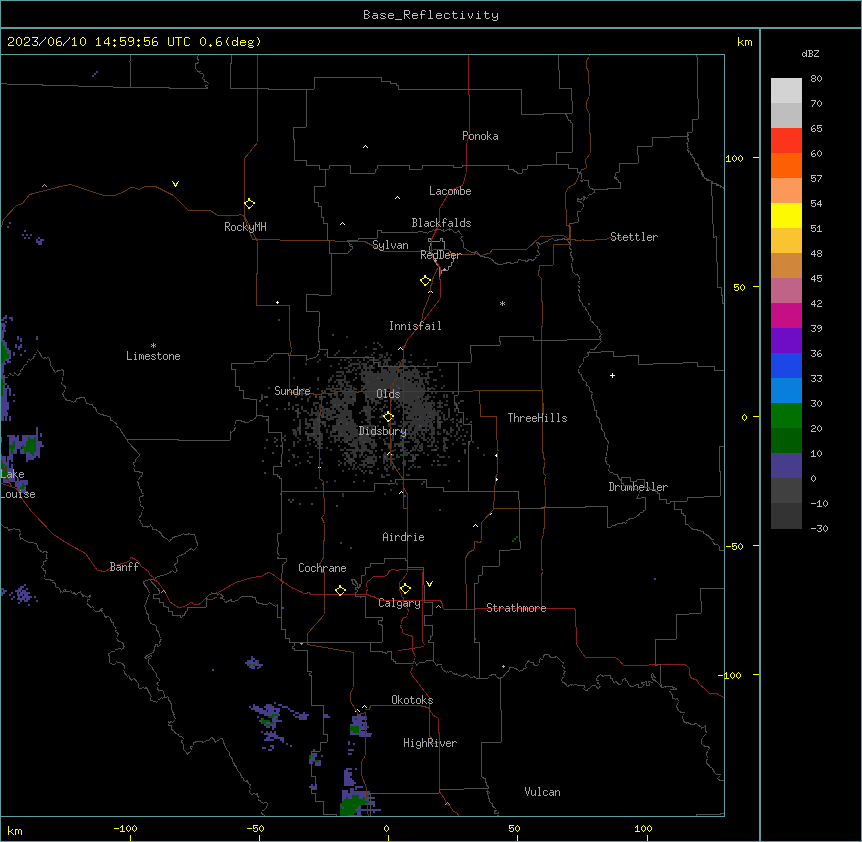Click the Sundre label
Image resolution: width=862 pixels, height=842 pixels.
(x=292, y=391)
